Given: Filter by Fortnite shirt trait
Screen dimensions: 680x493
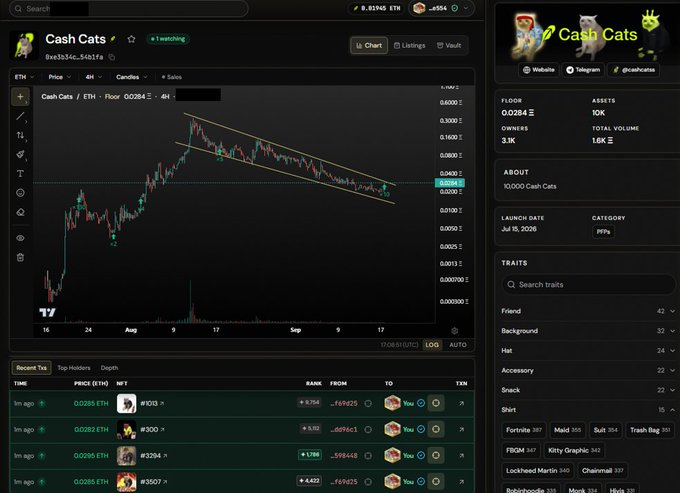Looking at the screenshot, I should click(x=524, y=430).
